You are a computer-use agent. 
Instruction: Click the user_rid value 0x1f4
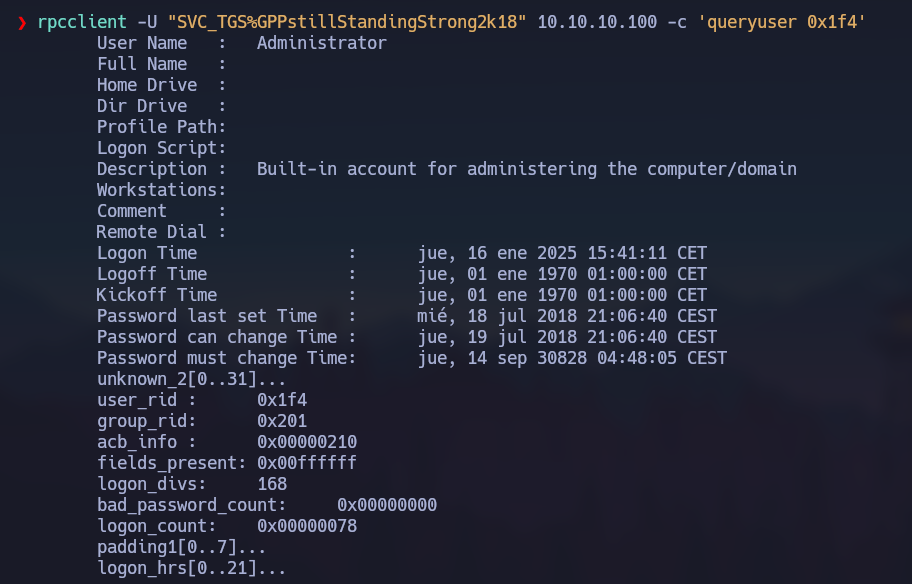282,400
